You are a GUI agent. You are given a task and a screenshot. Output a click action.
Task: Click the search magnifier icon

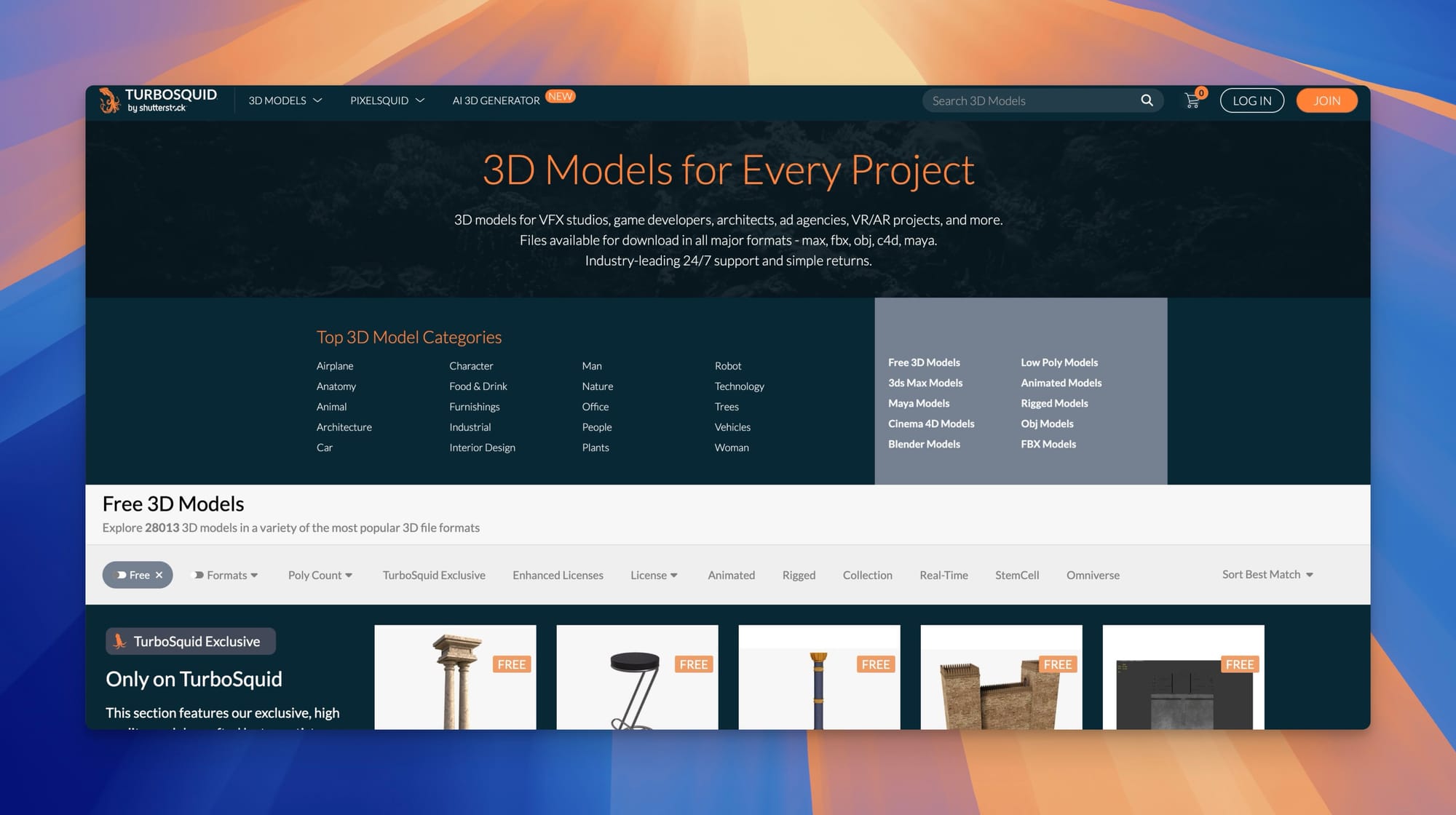[x=1147, y=100]
